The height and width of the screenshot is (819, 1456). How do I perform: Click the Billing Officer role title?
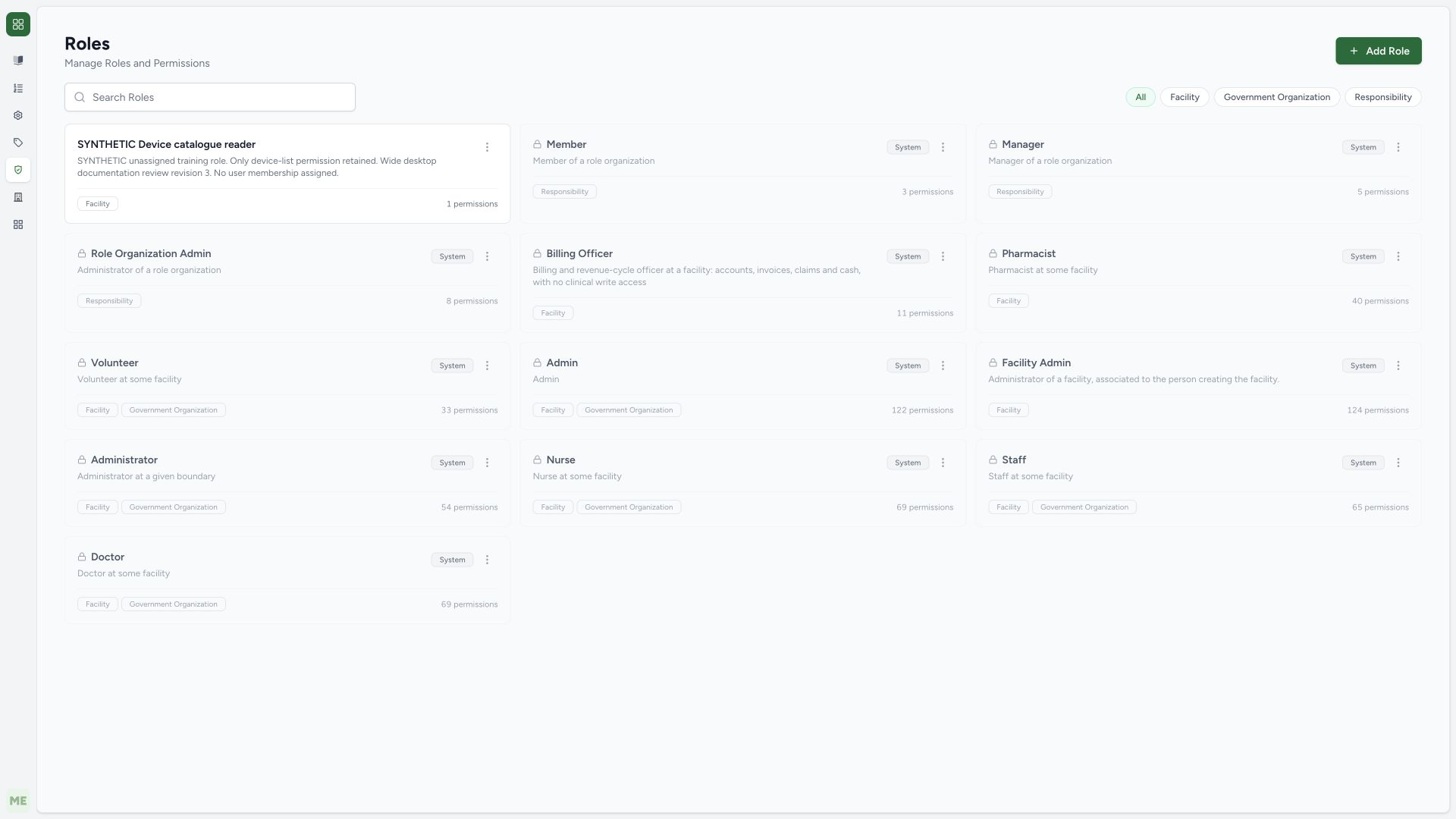click(x=579, y=253)
